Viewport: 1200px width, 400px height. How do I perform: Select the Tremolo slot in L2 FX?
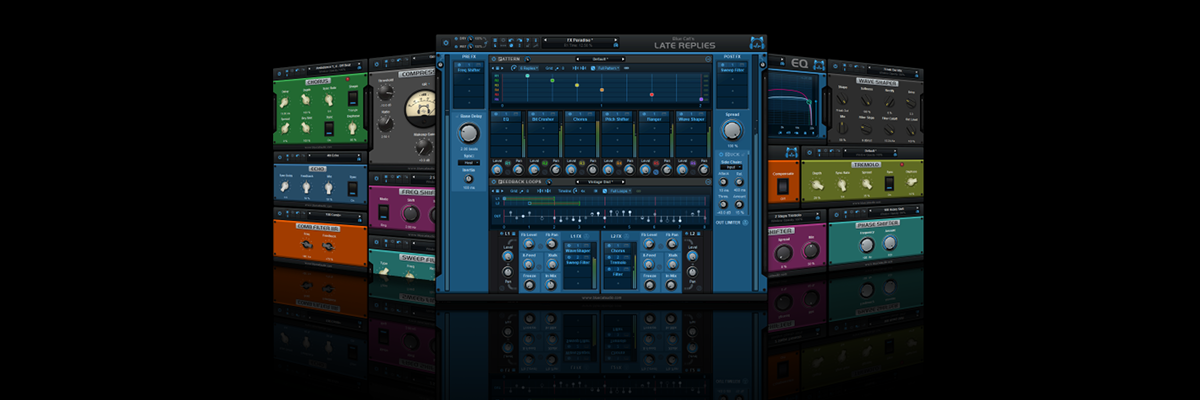tap(618, 263)
